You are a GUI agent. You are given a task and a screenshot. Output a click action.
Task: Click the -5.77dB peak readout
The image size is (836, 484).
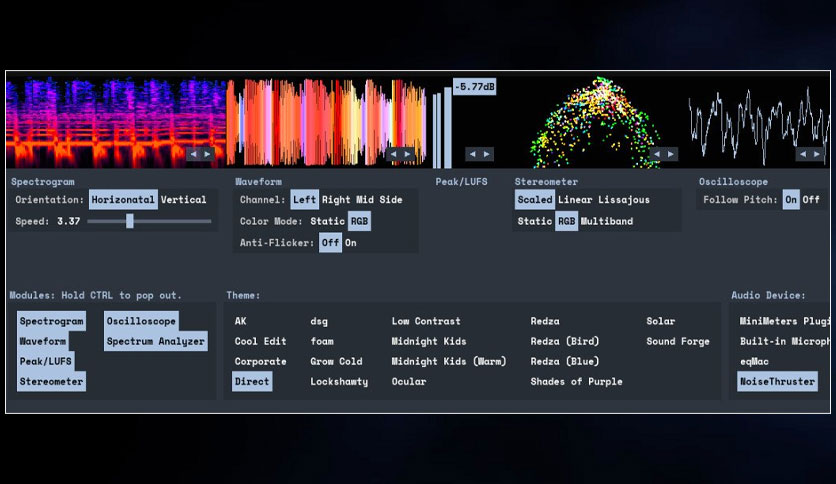tap(475, 86)
